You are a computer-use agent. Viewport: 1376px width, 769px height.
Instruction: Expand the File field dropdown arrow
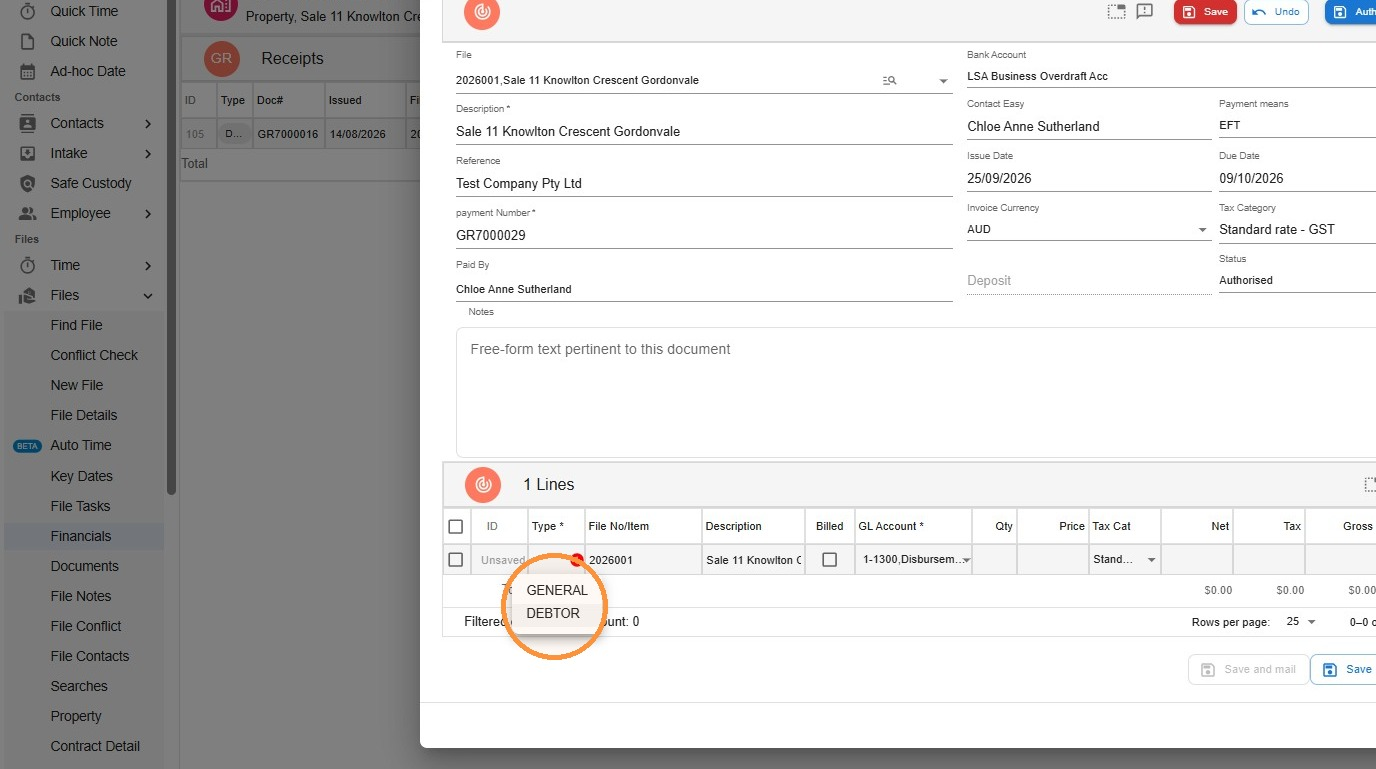943,82
